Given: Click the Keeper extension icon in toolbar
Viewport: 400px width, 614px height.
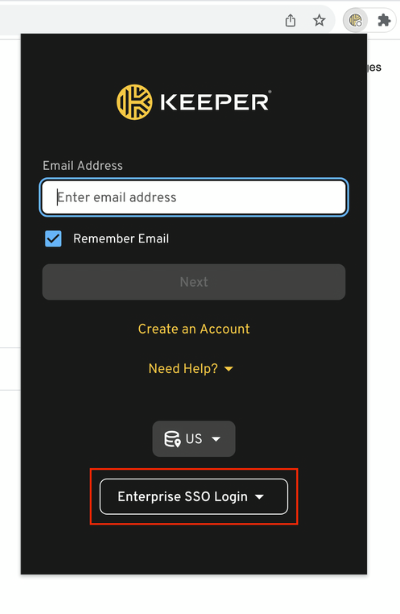Looking at the screenshot, I should click(355, 20).
